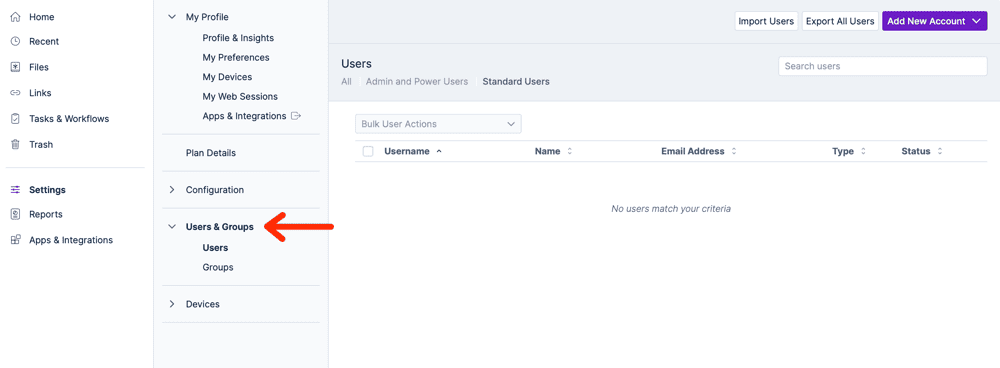Click the Tasks & Workflows clipboard icon

(x=16, y=119)
